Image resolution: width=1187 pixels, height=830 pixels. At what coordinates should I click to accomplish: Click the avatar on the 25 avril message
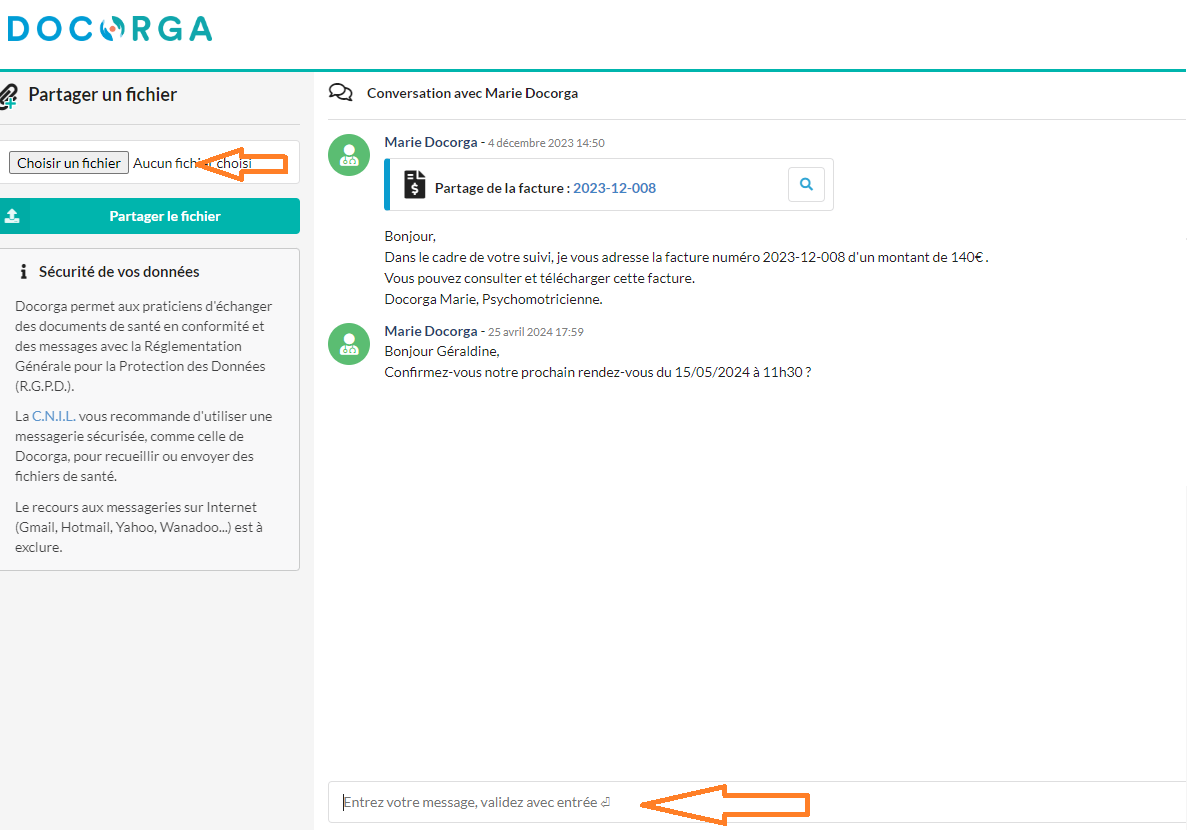click(x=349, y=344)
